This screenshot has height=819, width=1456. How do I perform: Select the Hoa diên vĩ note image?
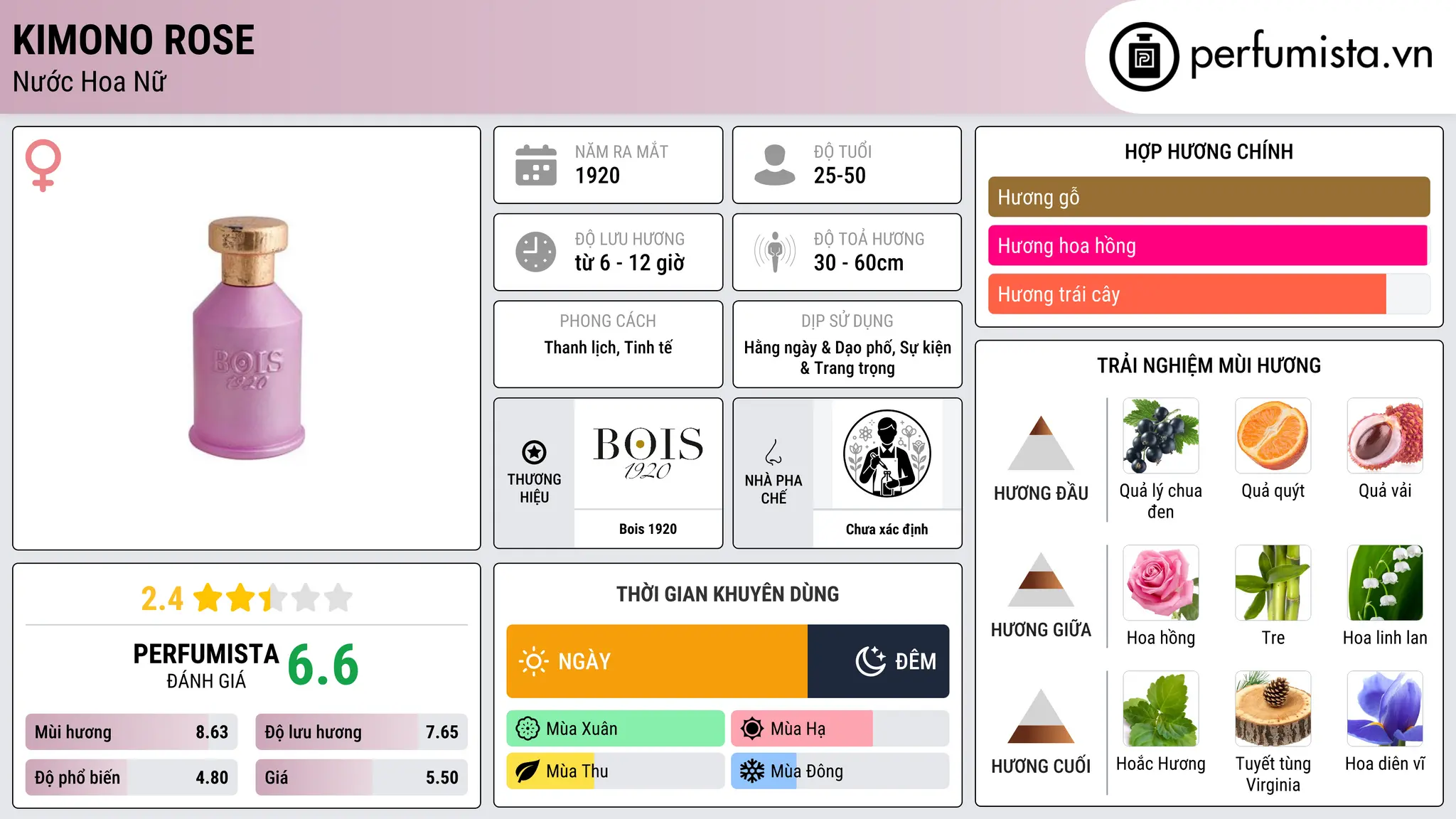tap(1385, 709)
